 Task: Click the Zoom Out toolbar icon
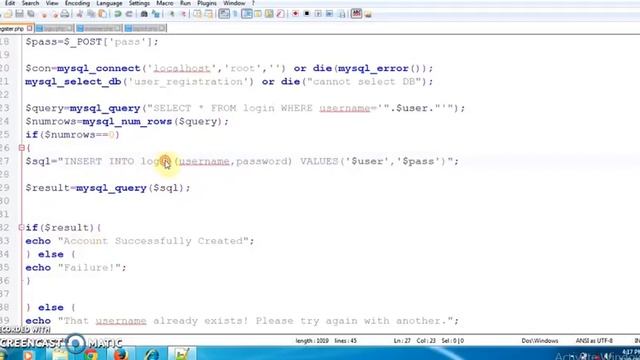pyautogui.click(x=184, y=14)
